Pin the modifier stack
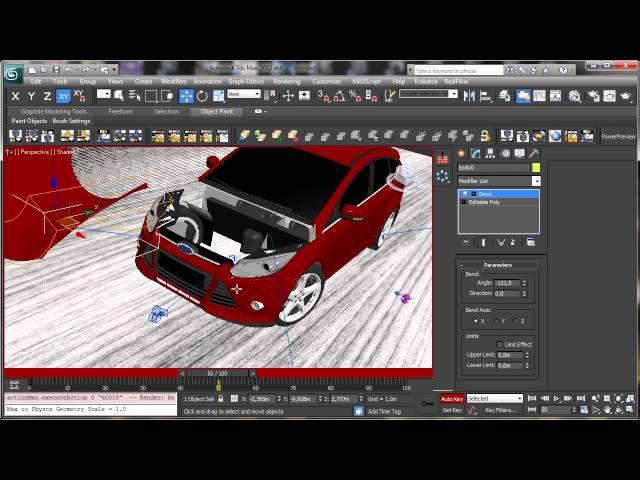640x480 pixels. tap(466, 242)
